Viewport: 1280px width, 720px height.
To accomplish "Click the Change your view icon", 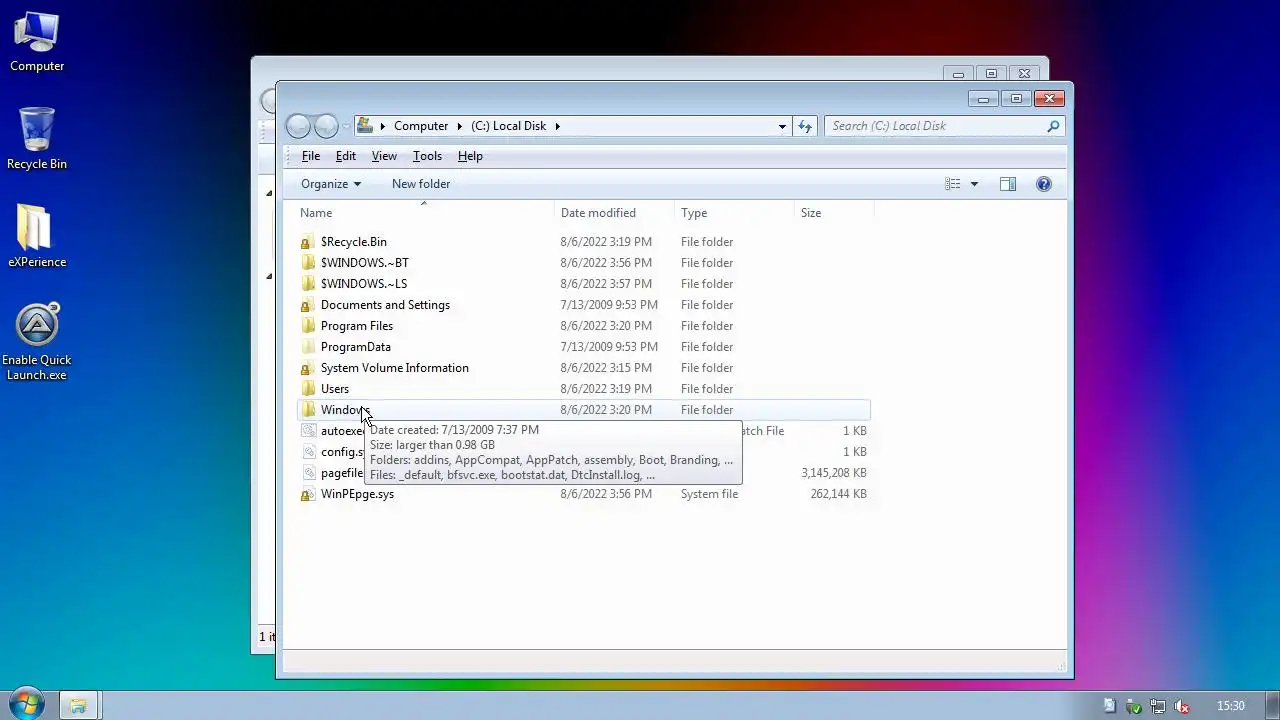I will (953, 184).
